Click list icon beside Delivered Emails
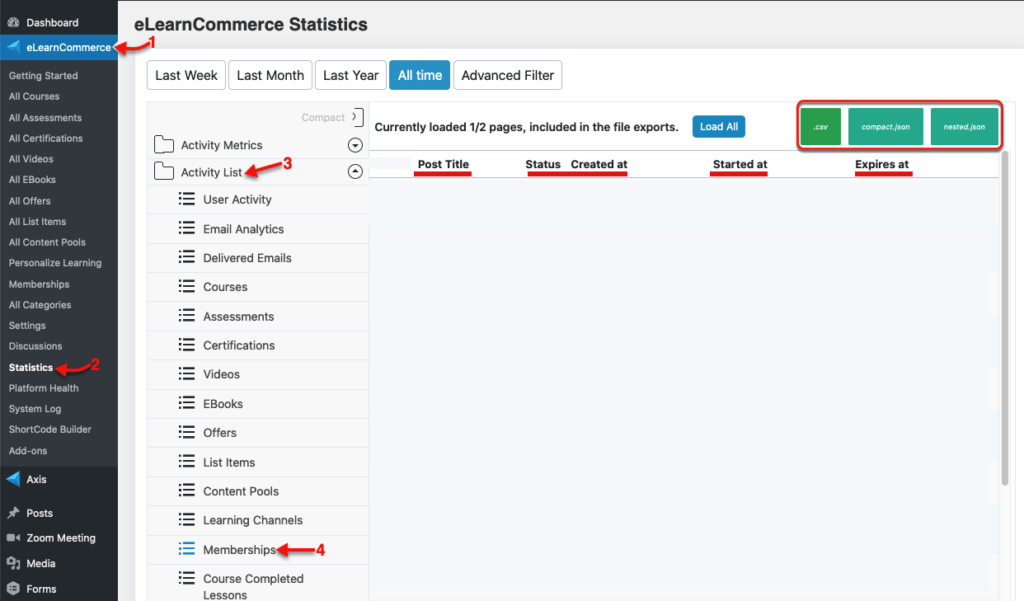Image resolution: width=1024 pixels, height=601 pixels. (x=187, y=257)
